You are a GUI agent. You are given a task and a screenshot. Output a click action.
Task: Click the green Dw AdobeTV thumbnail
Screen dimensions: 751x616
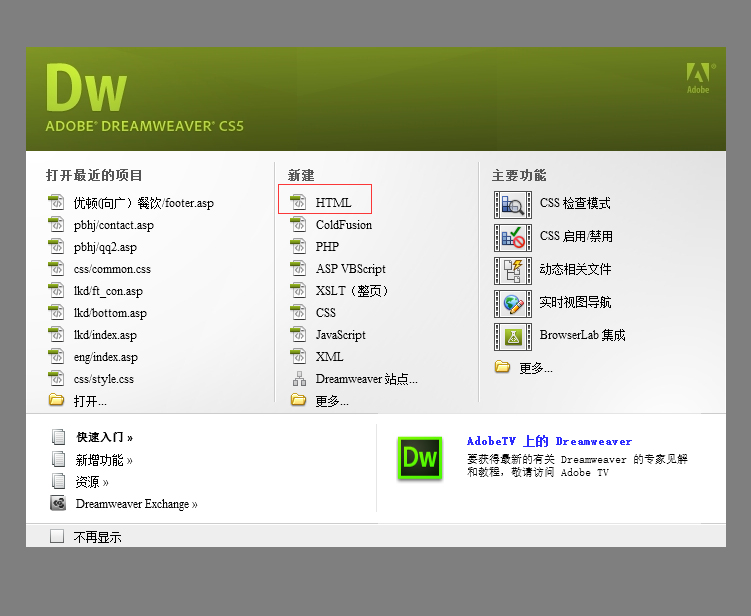click(x=419, y=458)
